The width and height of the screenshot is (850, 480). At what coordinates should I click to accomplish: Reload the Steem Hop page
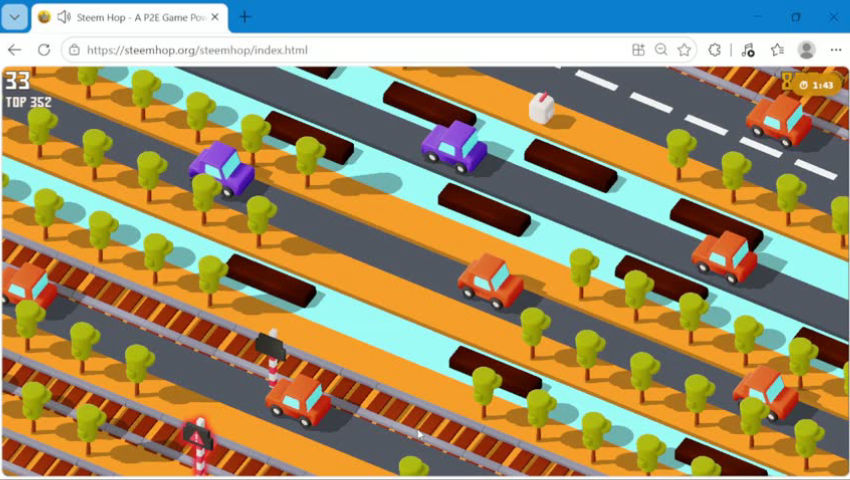[44, 50]
